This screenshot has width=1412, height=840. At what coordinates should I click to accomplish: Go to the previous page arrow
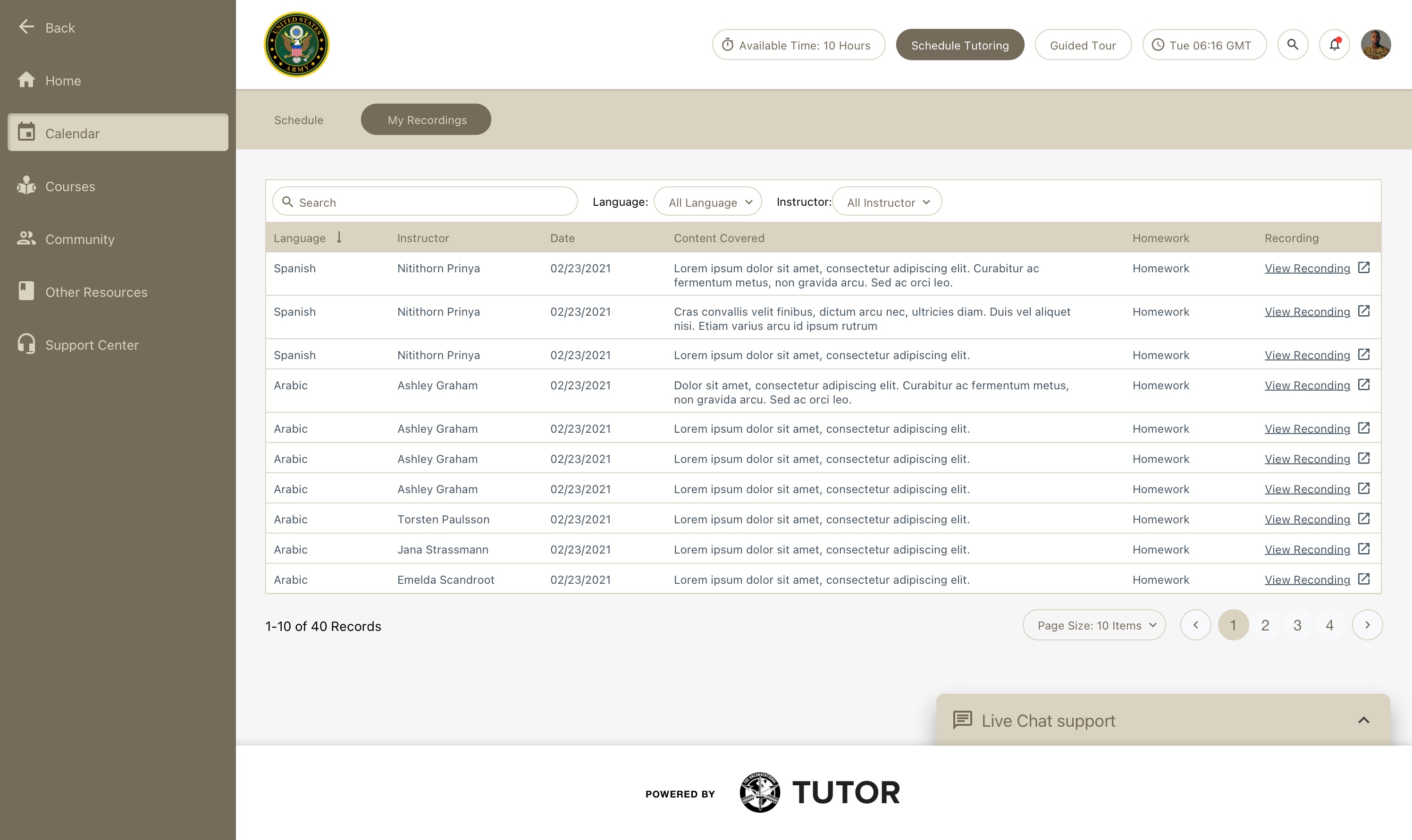point(1195,625)
